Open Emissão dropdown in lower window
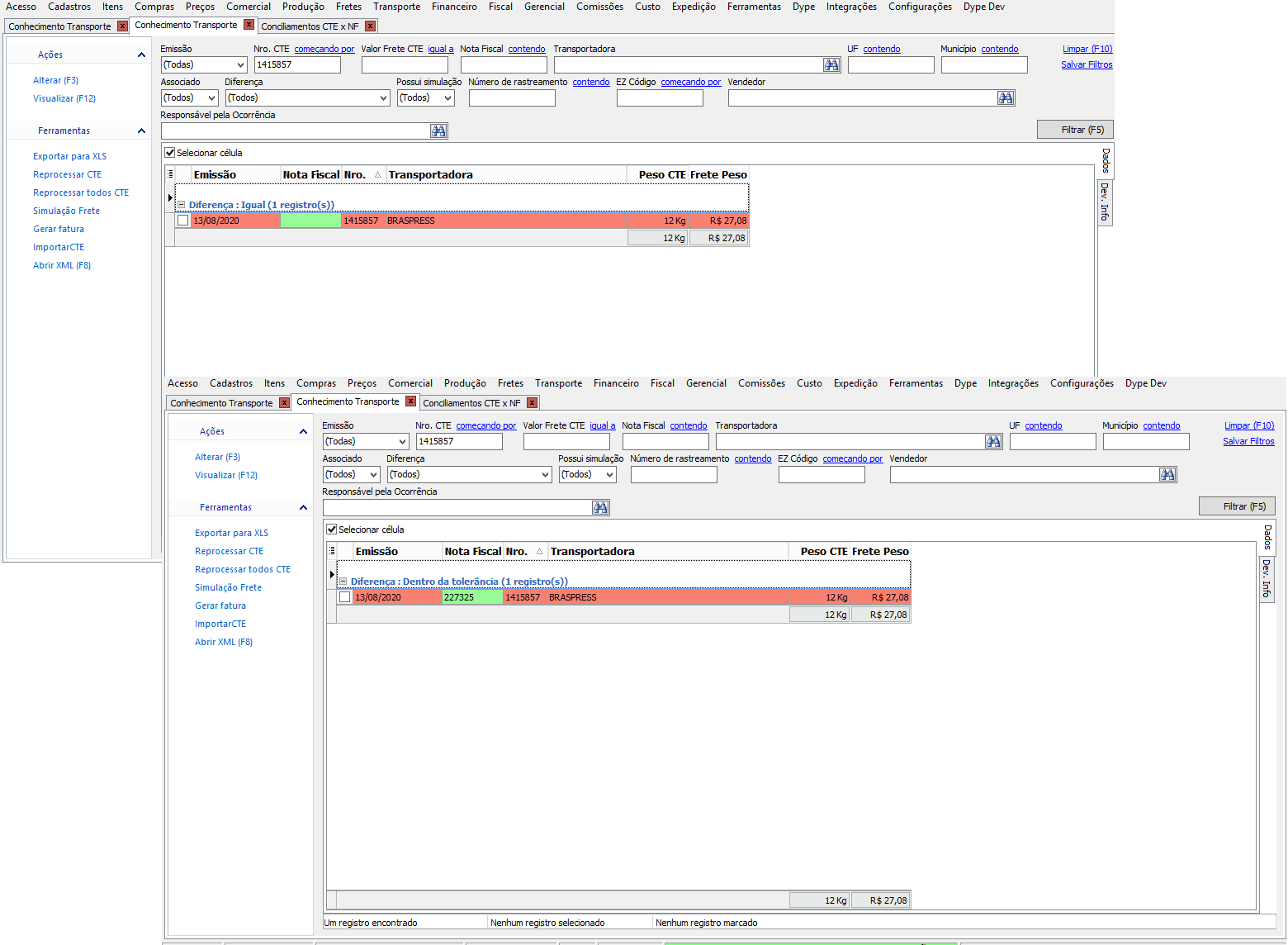 tap(402, 442)
